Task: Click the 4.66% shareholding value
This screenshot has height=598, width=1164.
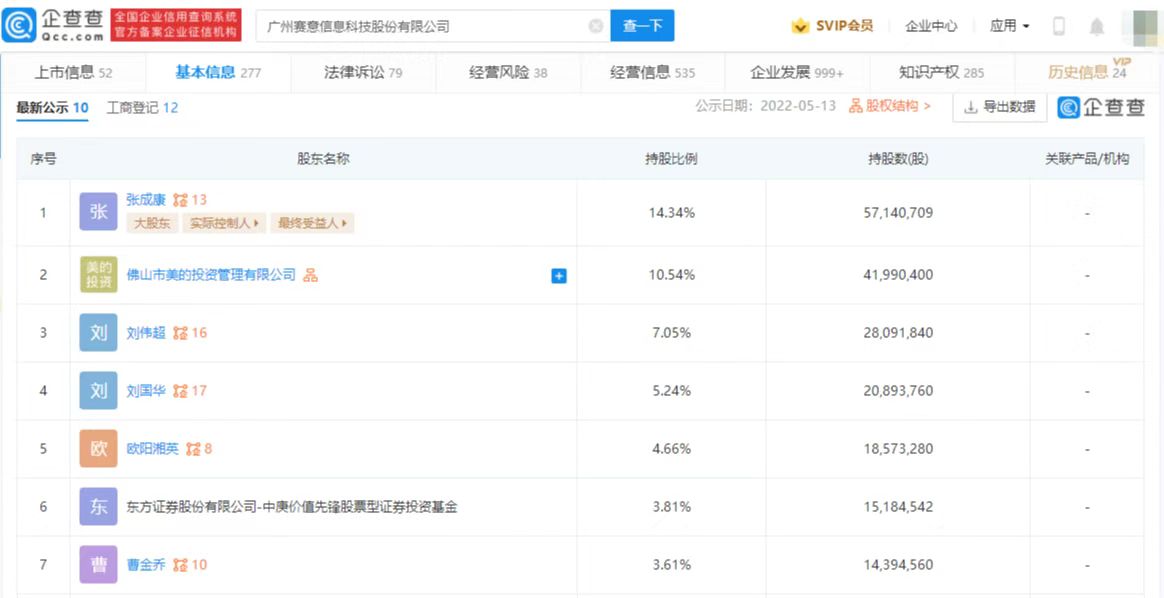Action: pyautogui.click(x=671, y=449)
